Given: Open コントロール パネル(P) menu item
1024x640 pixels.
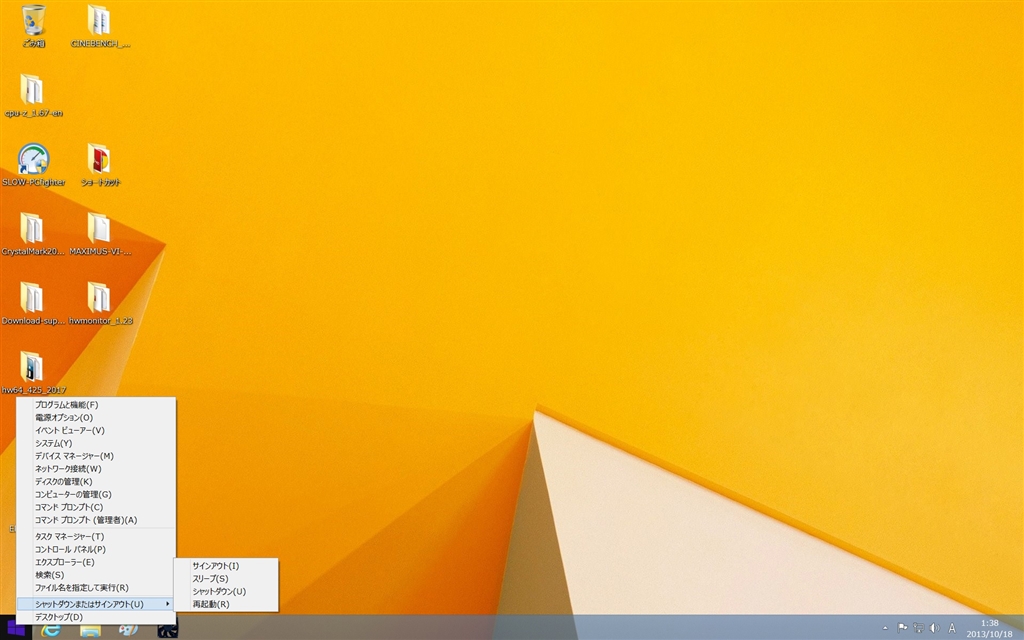Looking at the screenshot, I should click(96, 549).
